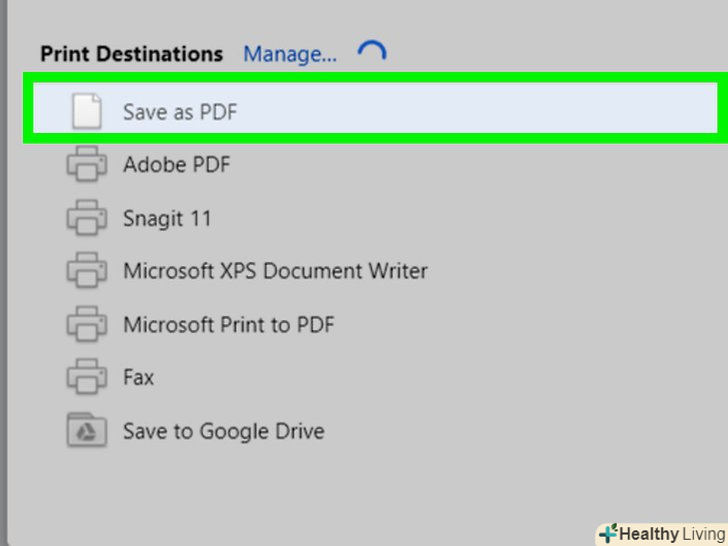This screenshot has height=546, width=728.
Task: Click the Microsoft Print to PDF printer icon
Action: (x=87, y=324)
